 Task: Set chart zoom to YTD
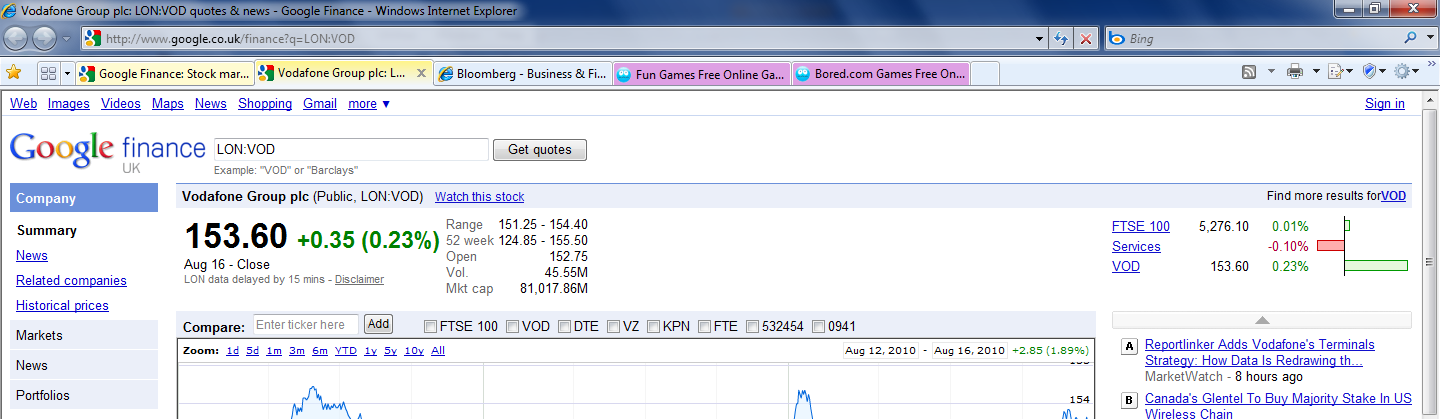click(345, 351)
